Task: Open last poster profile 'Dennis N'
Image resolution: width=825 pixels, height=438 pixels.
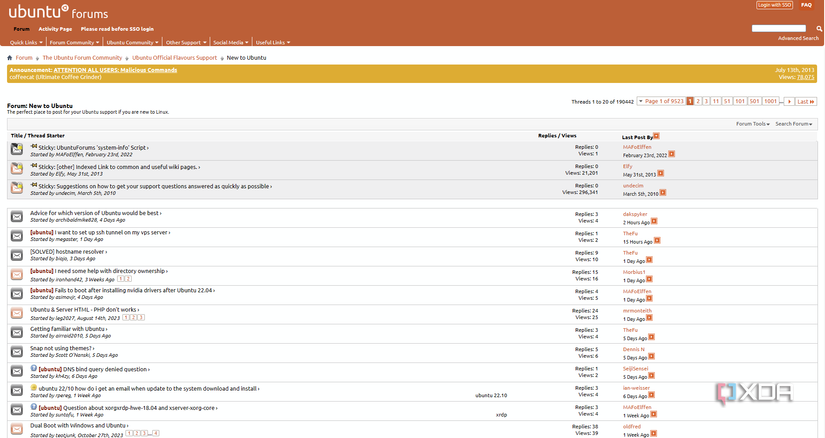Action: 633,350
